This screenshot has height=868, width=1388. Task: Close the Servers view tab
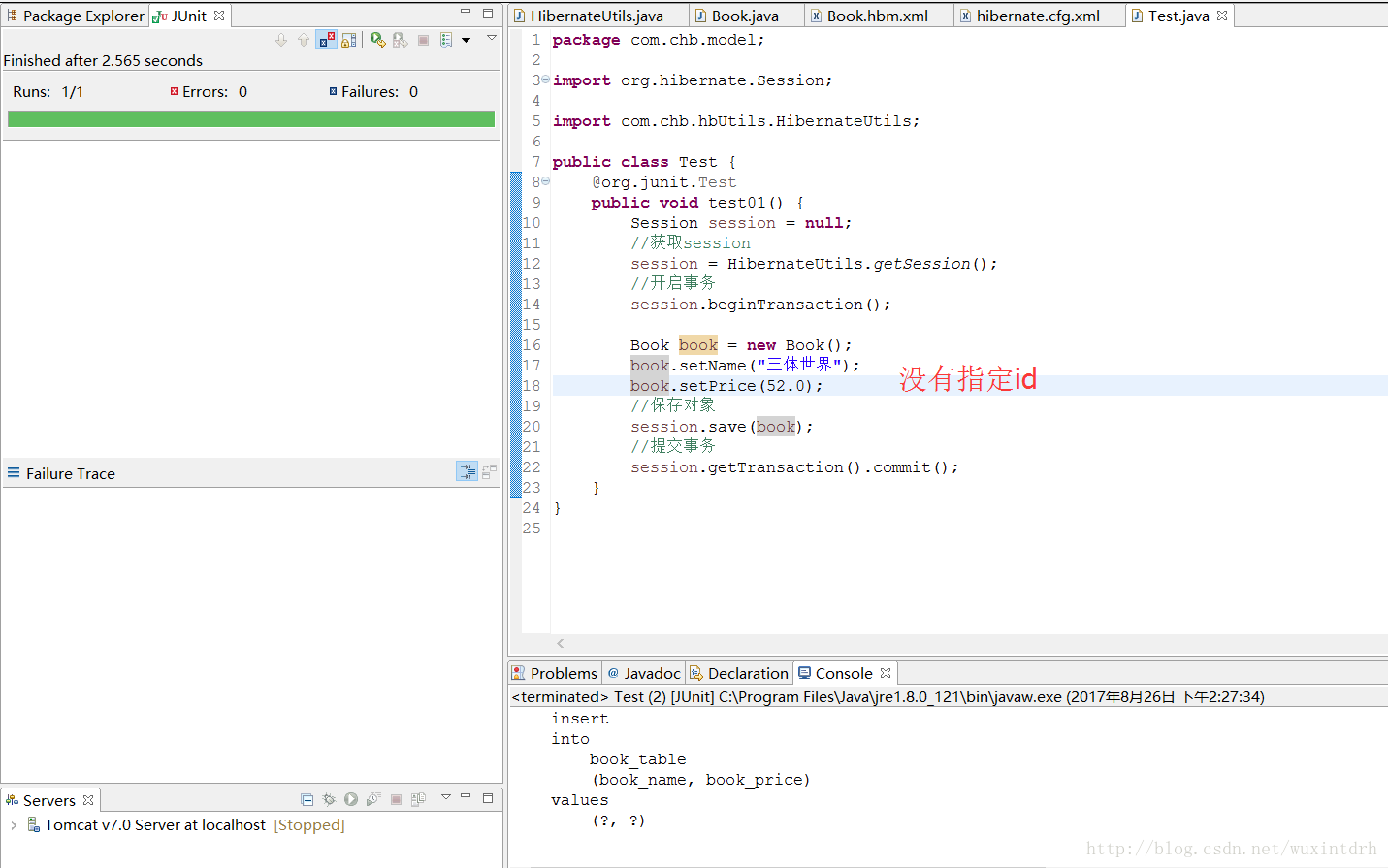(88, 800)
